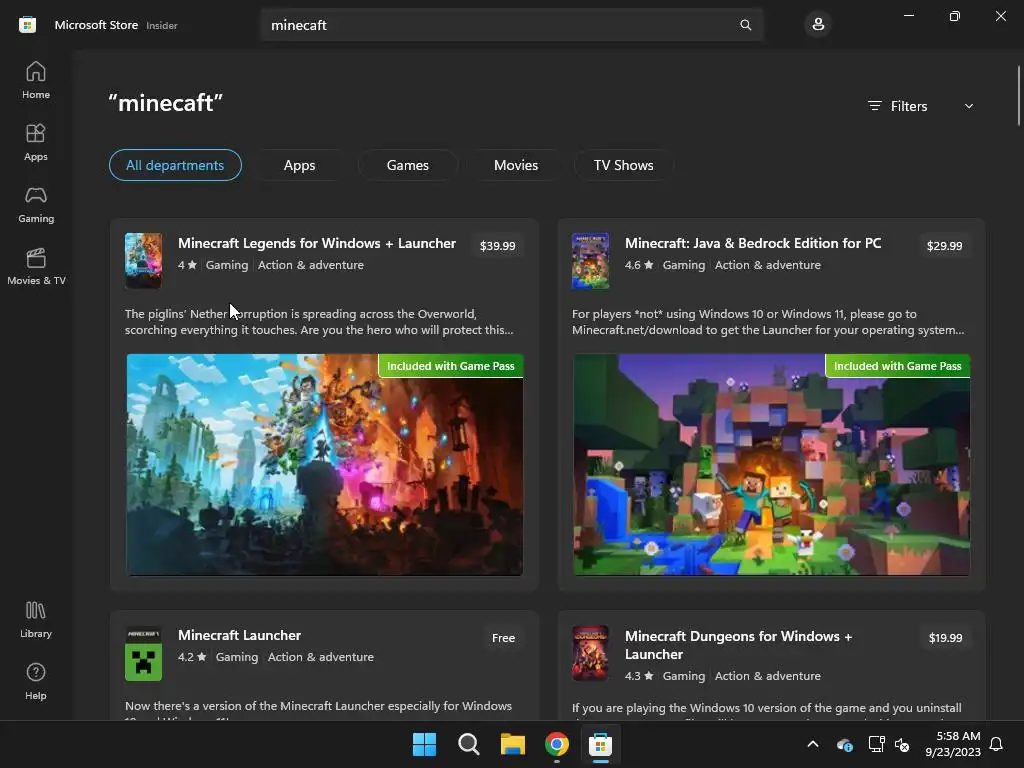The image size is (1024, 768).
Task: Click the "Insider" label beside Microsoft Store
Action: [161, 25]
